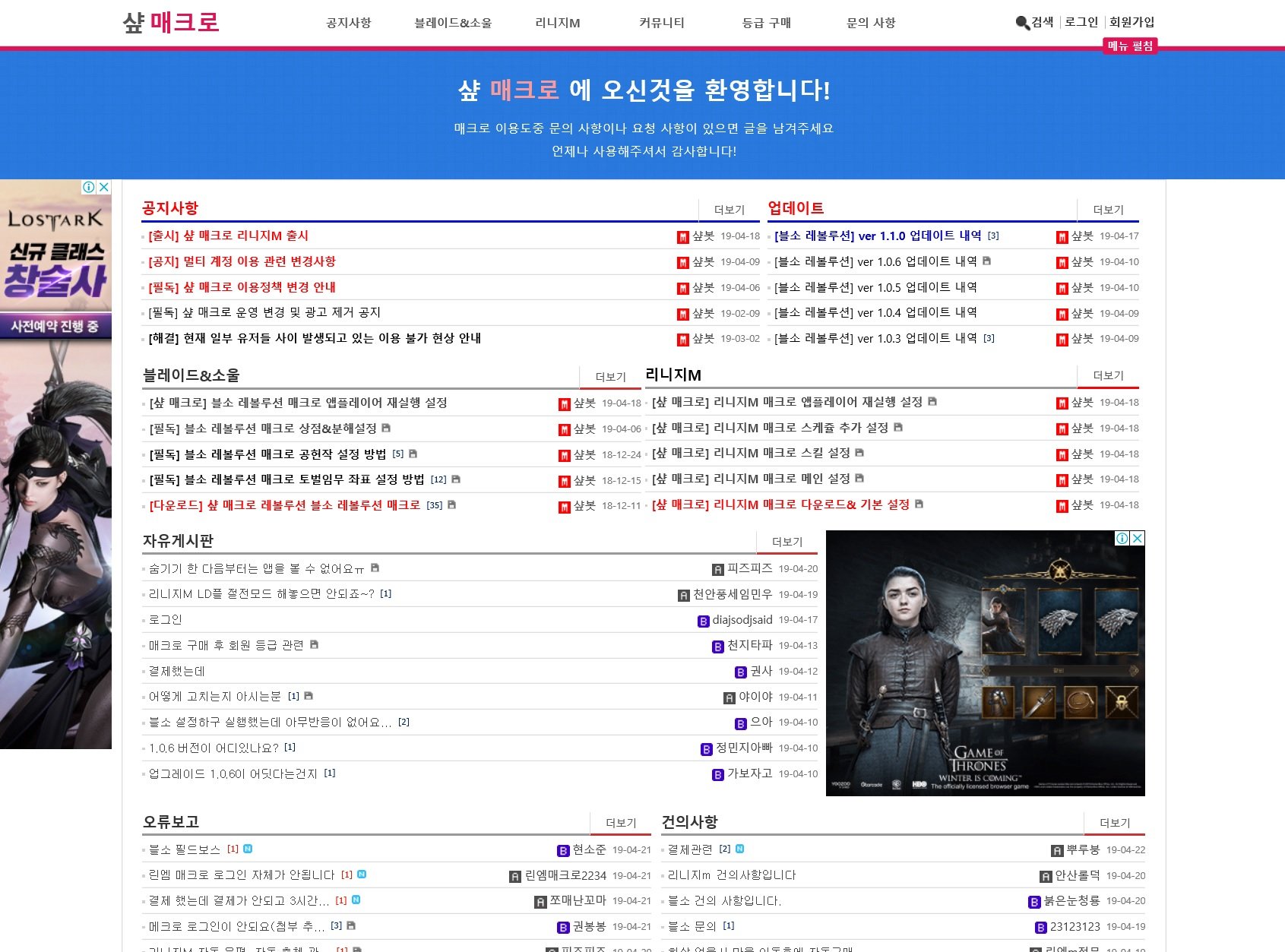Viewport: 1285px width, 952px height.
Task: Open 등급 구매 in the top navigation
Action: tap(767, 23)
